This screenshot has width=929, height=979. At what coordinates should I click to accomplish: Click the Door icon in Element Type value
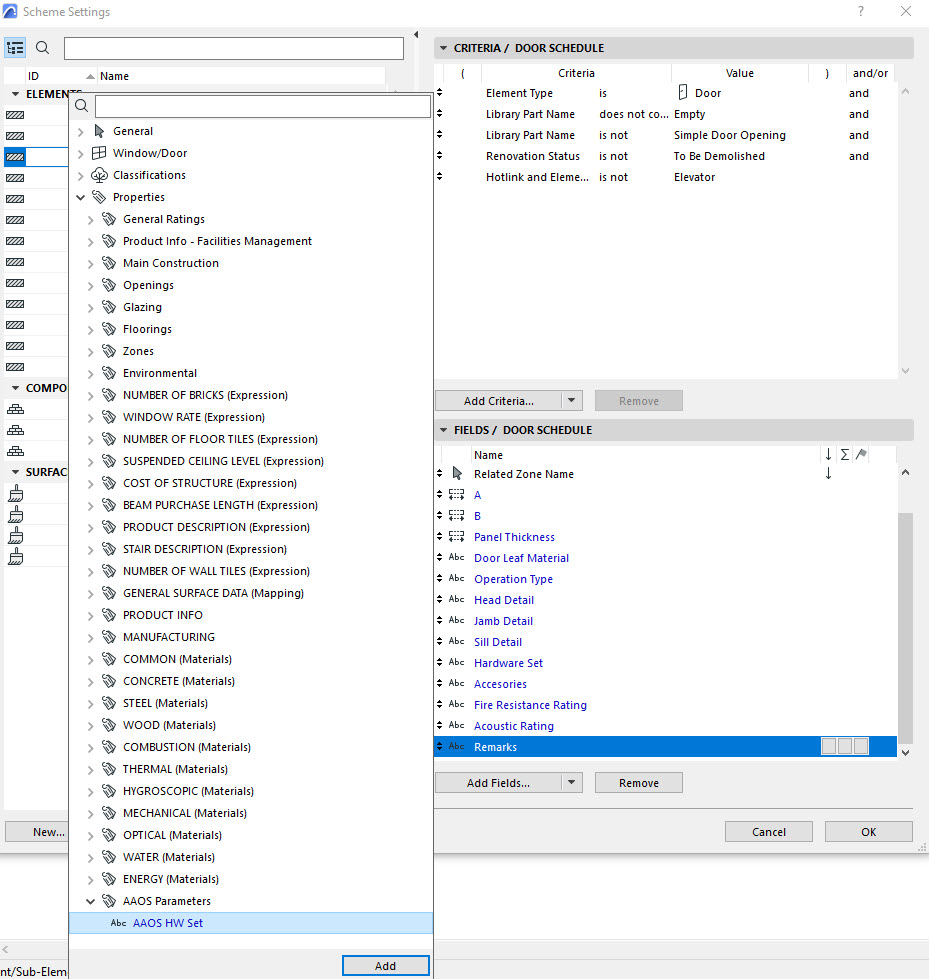click(684, 92)
